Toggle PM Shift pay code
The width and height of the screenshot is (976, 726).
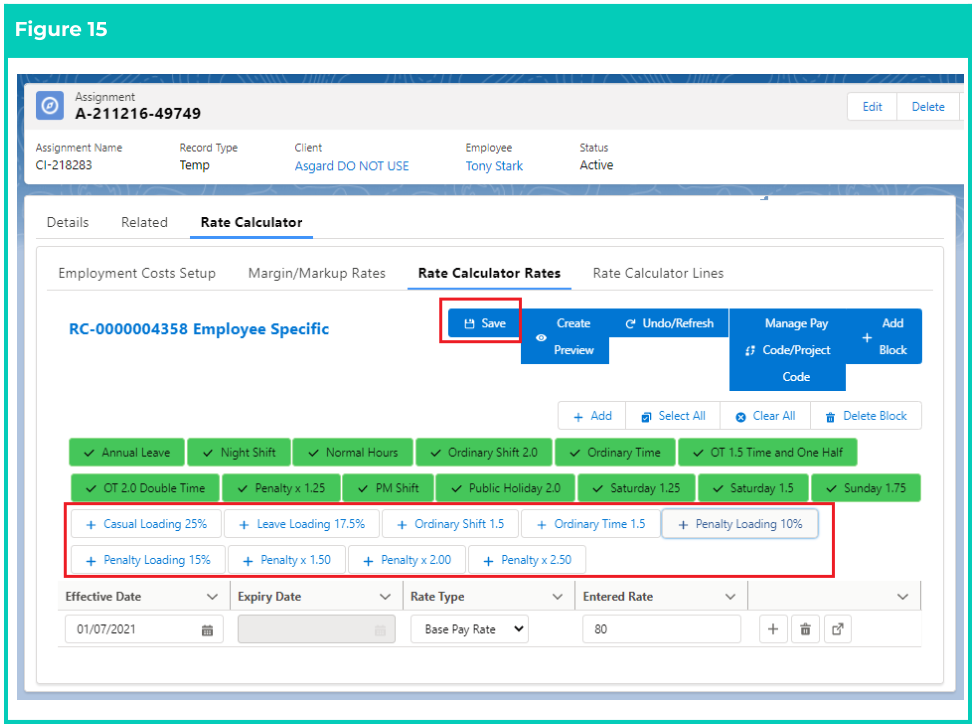[388, 488]
